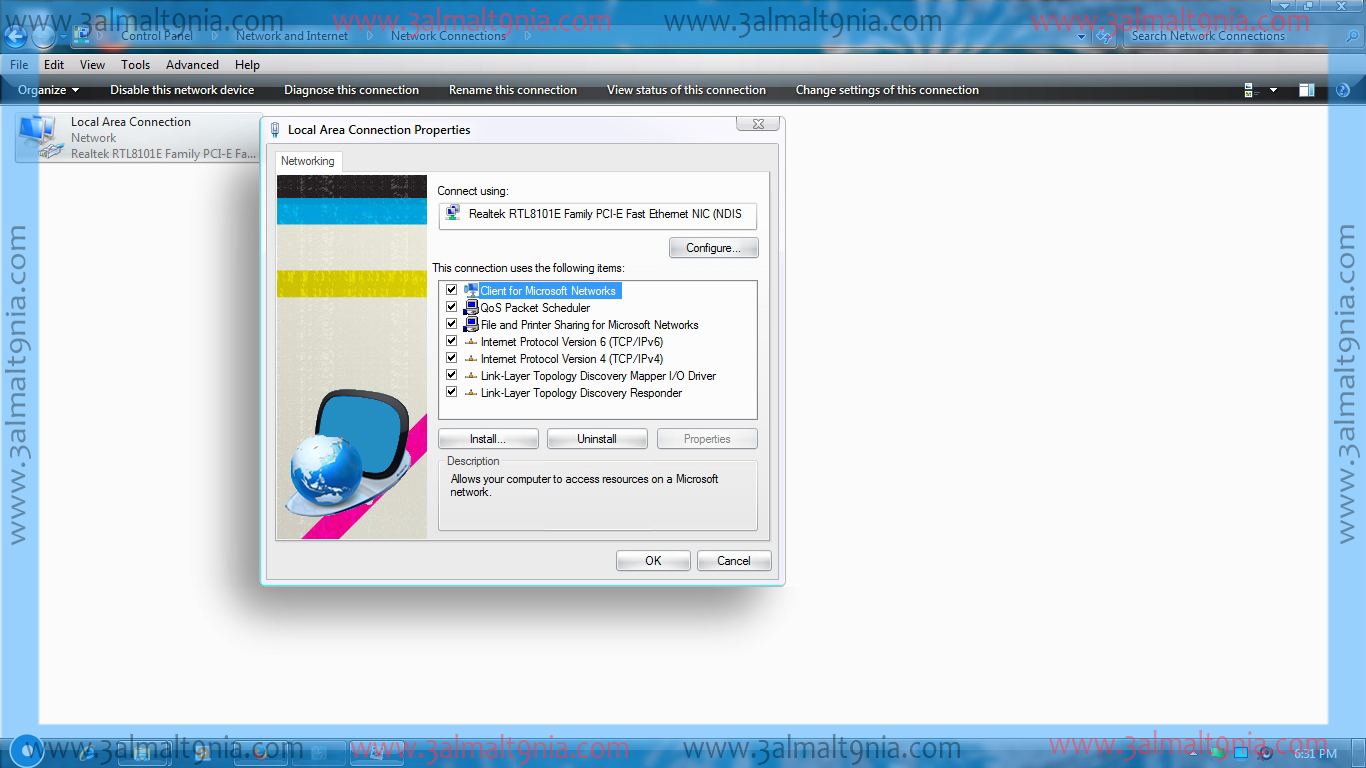Open the Tools menu

pos(135,65)
